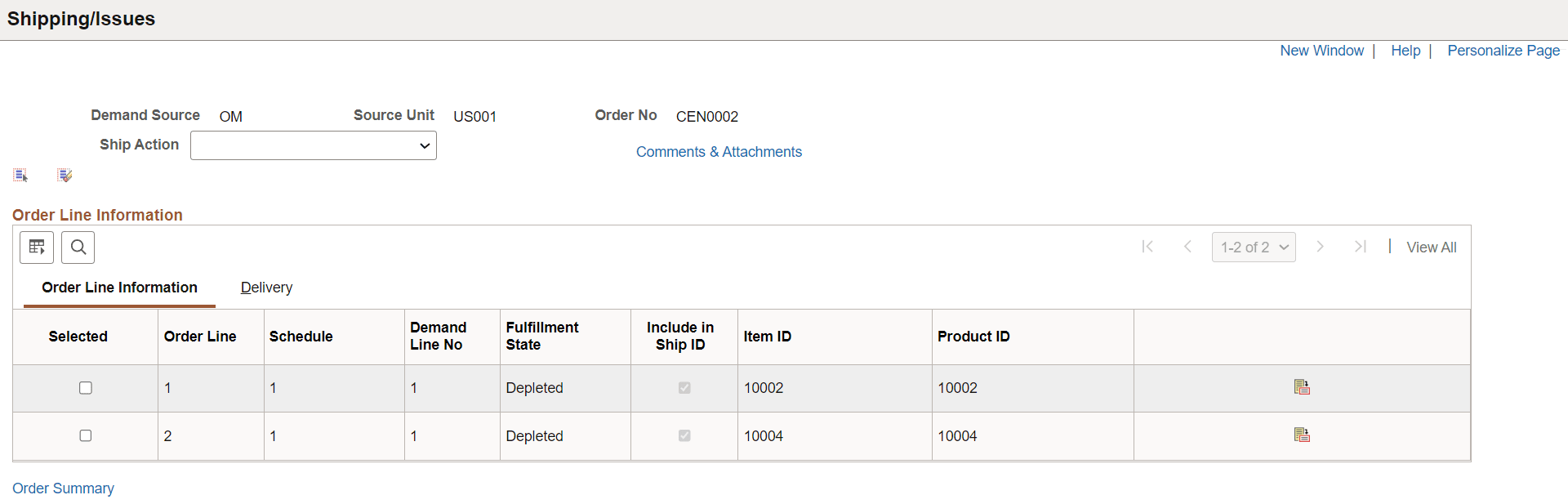Expand the Ship Action selection list
This screenshot has width=1568, height=504.
point(313,145)
